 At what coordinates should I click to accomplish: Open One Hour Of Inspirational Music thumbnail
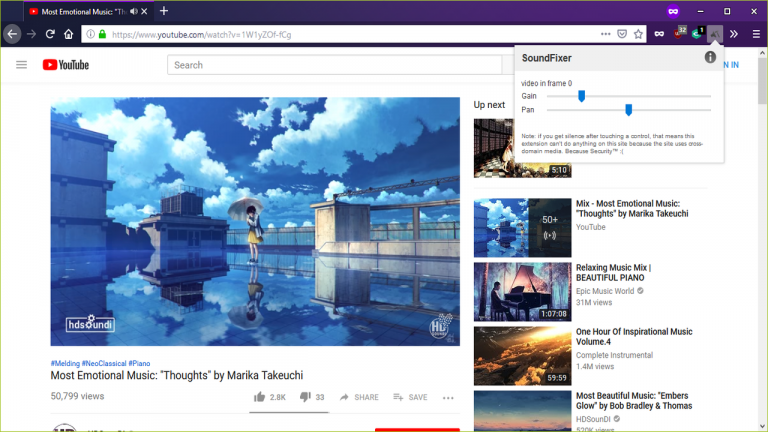point(523,356)
